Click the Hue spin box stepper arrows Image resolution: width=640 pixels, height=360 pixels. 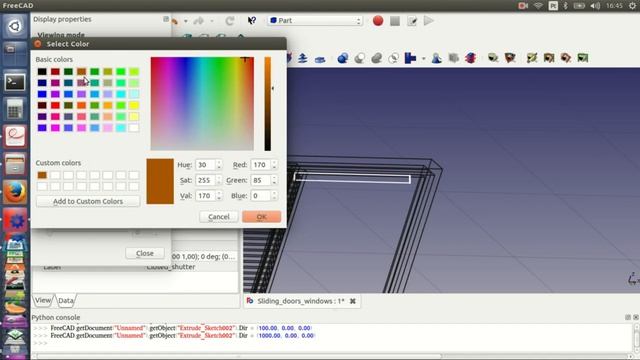pos(219,165)
